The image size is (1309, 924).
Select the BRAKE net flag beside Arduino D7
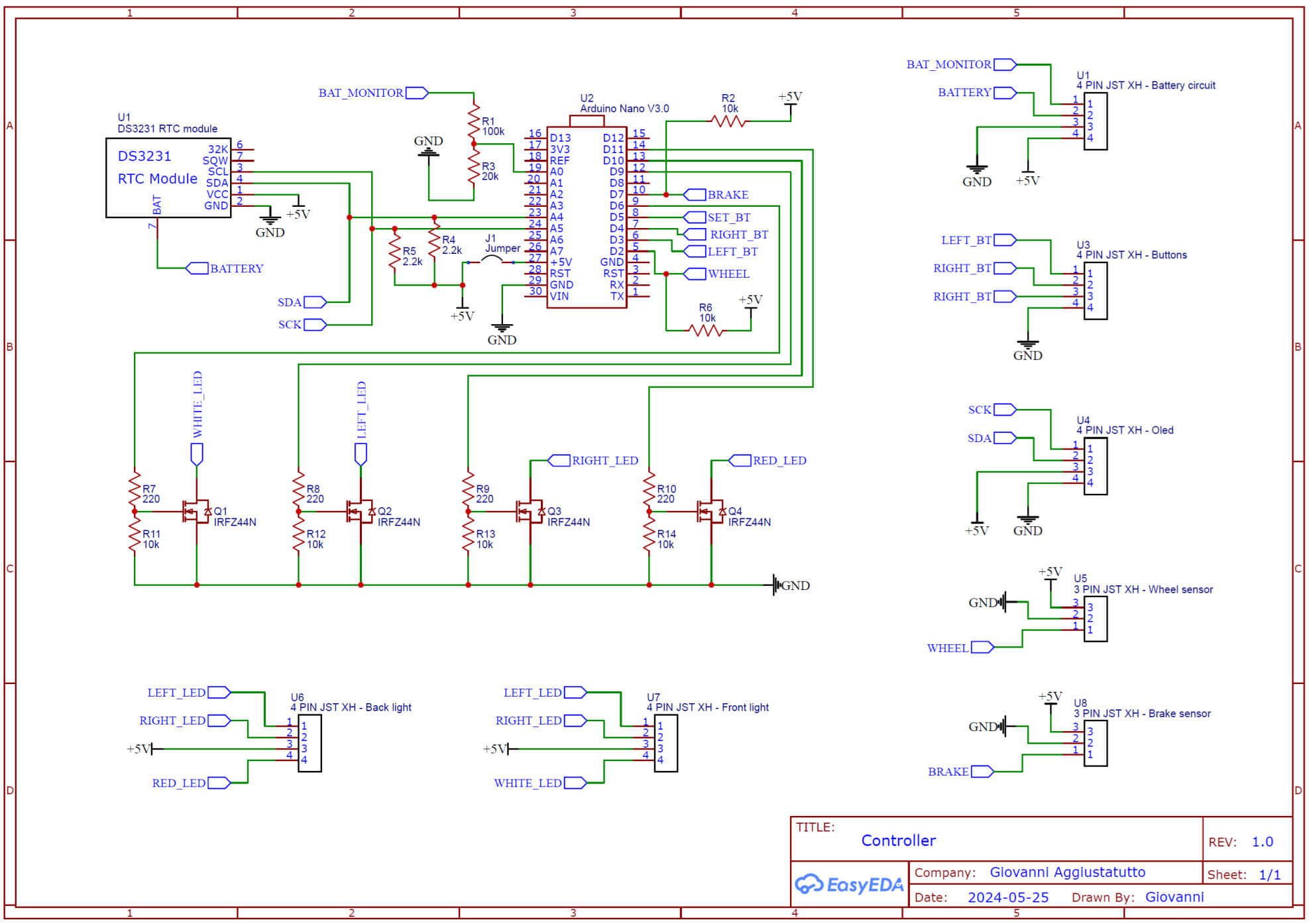[716, 194]
